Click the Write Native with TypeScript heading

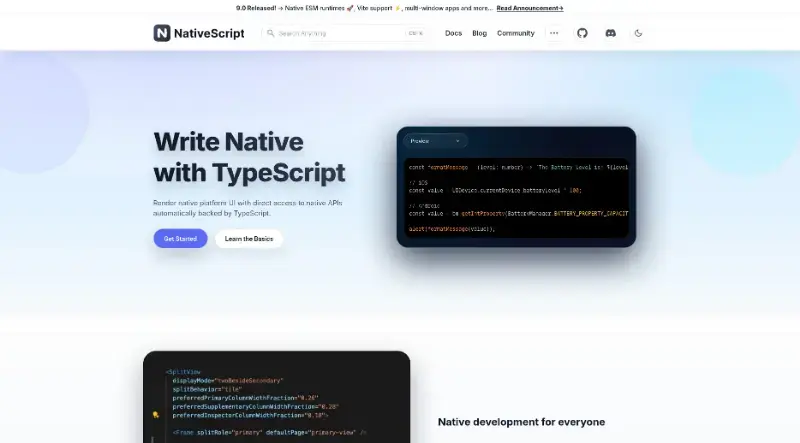[249, 157]
